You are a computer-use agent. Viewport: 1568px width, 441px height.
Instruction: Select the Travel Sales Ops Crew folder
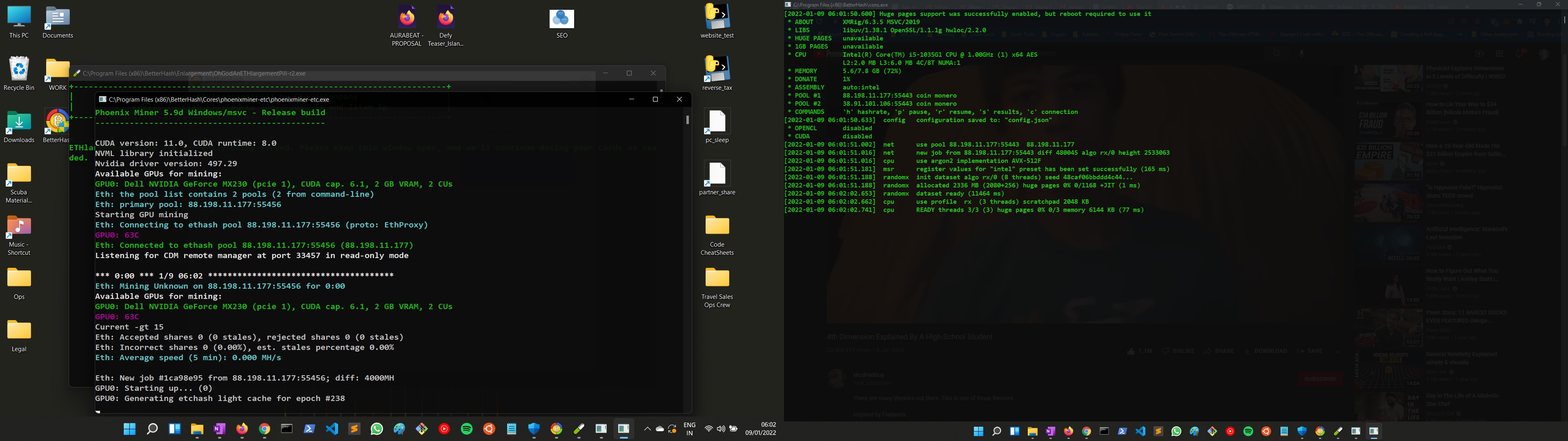tap(717, 287)
